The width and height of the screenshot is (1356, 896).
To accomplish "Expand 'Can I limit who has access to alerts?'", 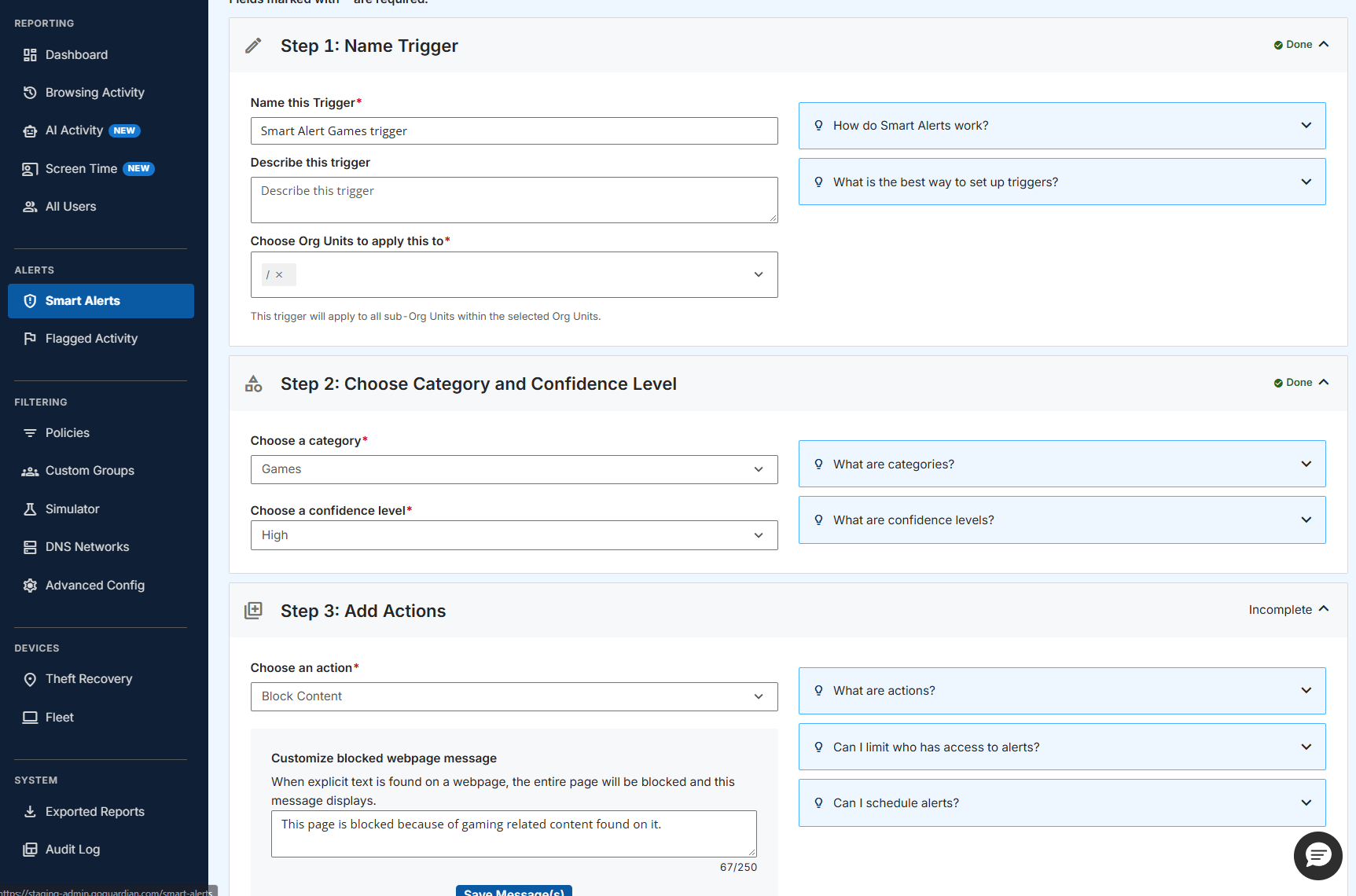I will coord(1062,747).
